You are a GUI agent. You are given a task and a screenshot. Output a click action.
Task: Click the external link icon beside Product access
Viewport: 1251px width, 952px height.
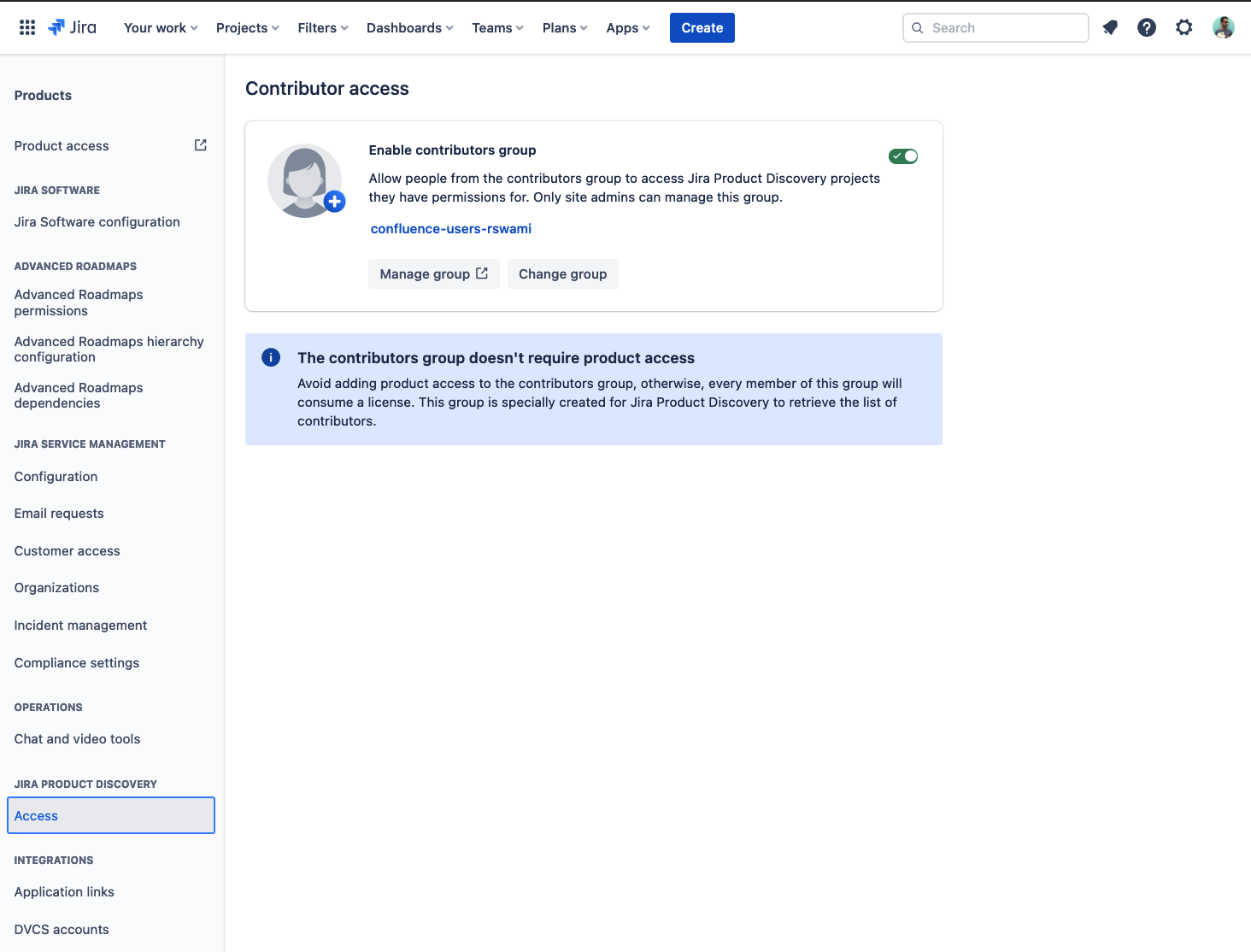pos(200,144)
